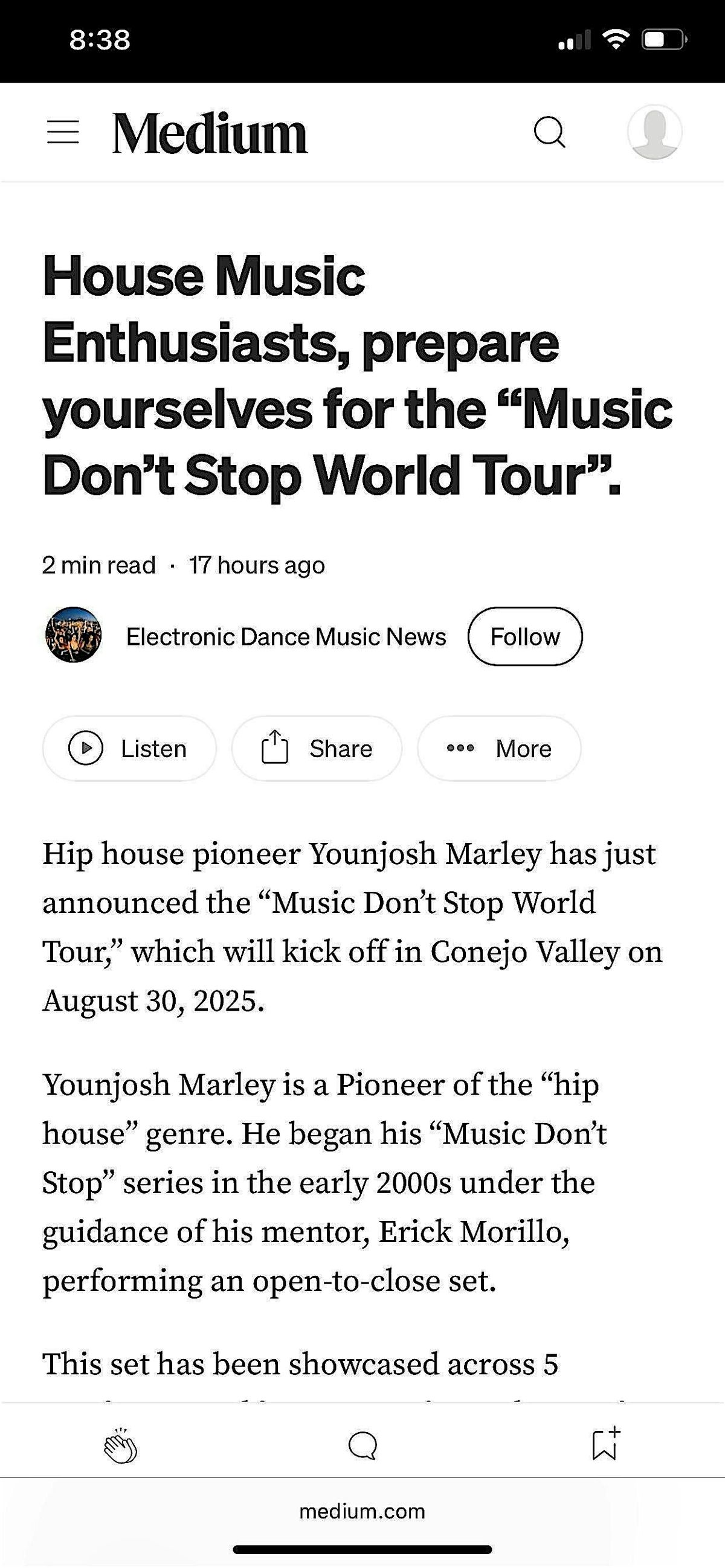This screenshot has width=725, height=1568.
Task: Share this article
Action: pyautogui.click(x=317, y=748)
